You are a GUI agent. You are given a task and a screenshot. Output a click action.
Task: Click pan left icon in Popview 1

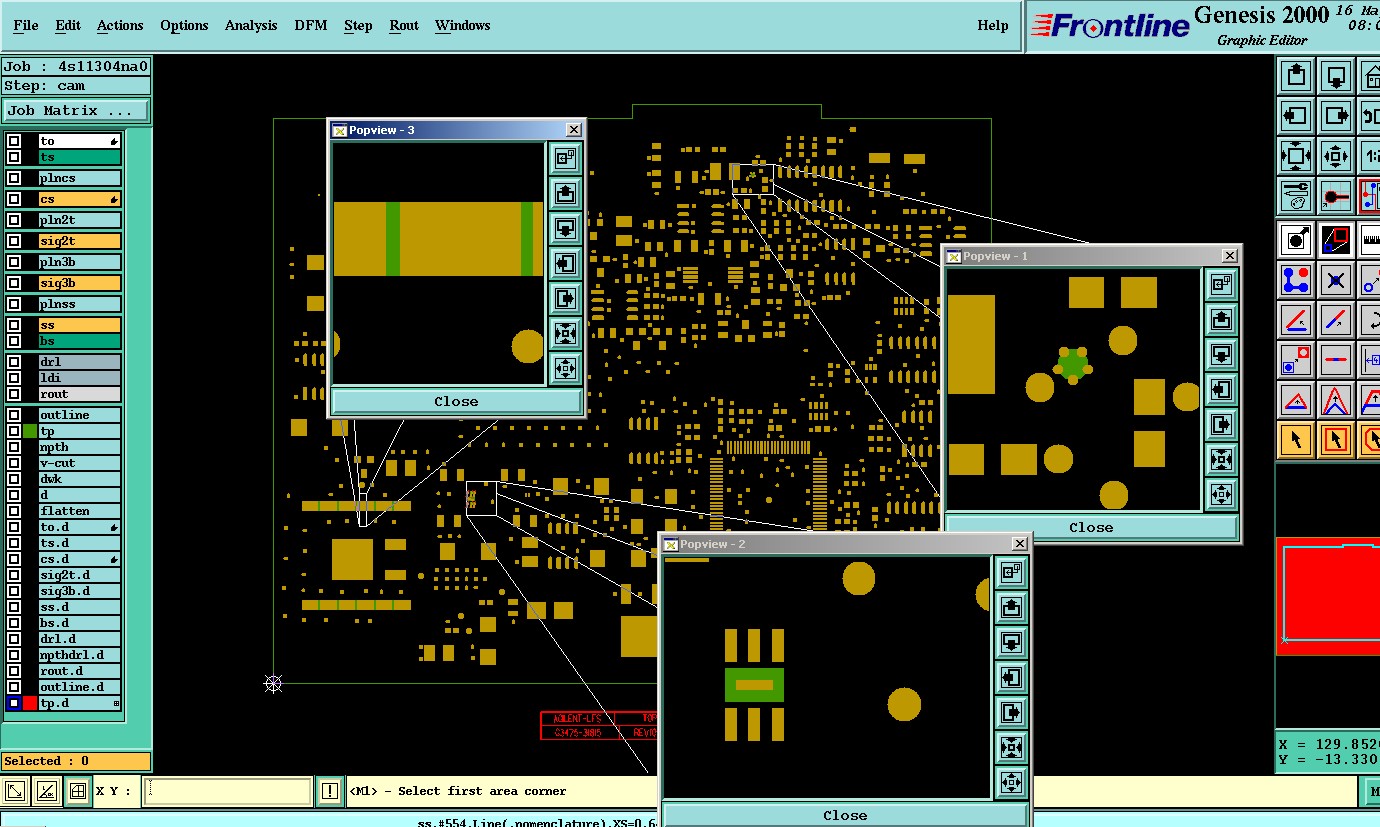tap(1221, 389)
